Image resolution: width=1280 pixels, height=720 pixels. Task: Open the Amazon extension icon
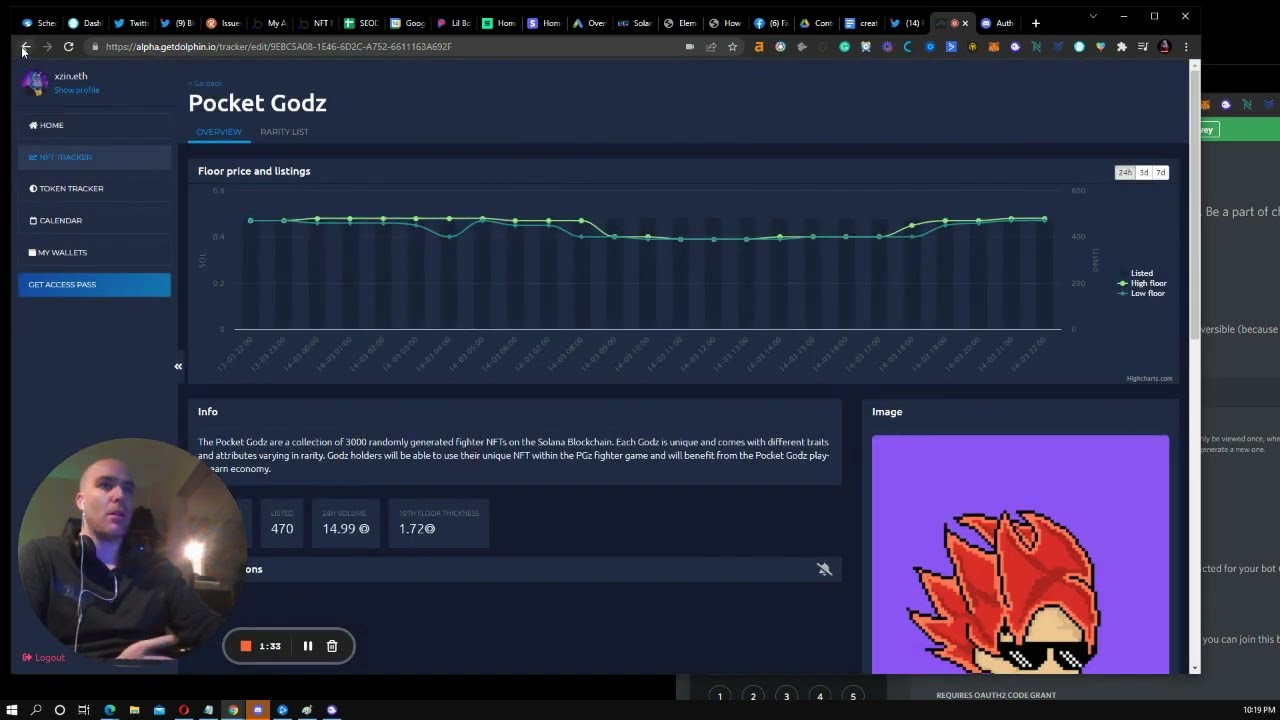tap(759, 47)
